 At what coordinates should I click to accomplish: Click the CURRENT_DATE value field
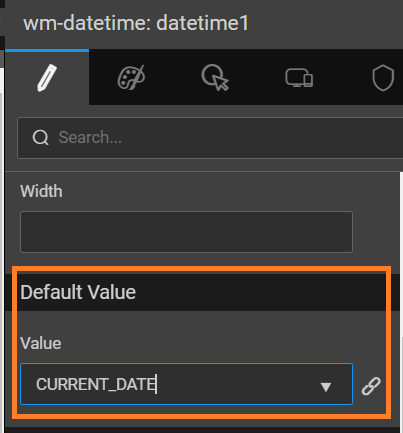click(186, 384)
